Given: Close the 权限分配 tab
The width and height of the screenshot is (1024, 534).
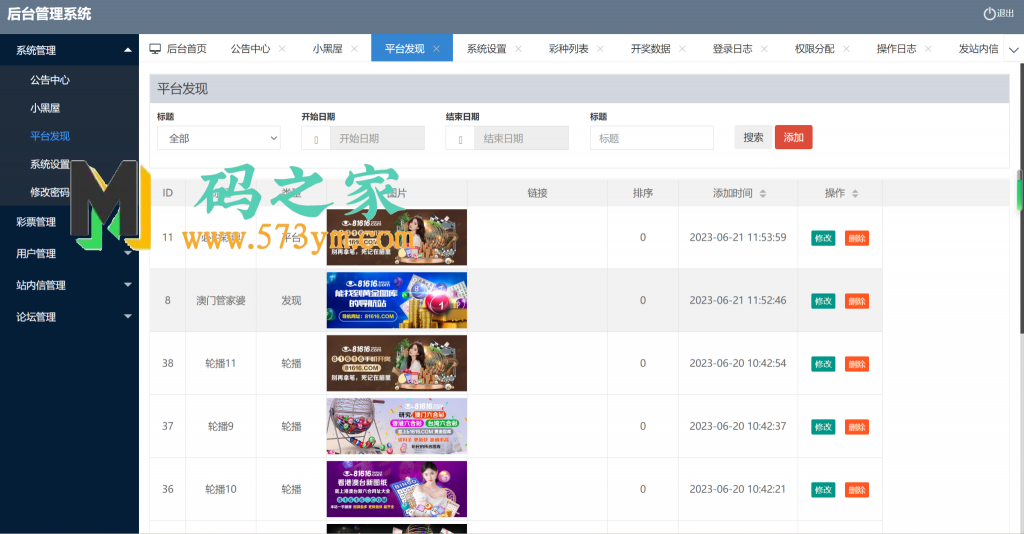Looking at the screenshot, I should 846,49.
